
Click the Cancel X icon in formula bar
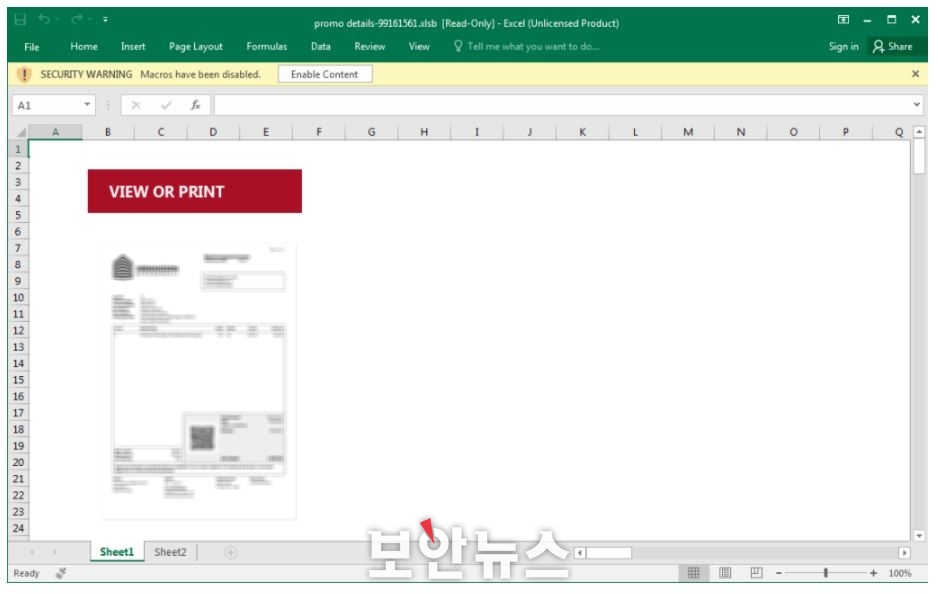pos(136,106)
